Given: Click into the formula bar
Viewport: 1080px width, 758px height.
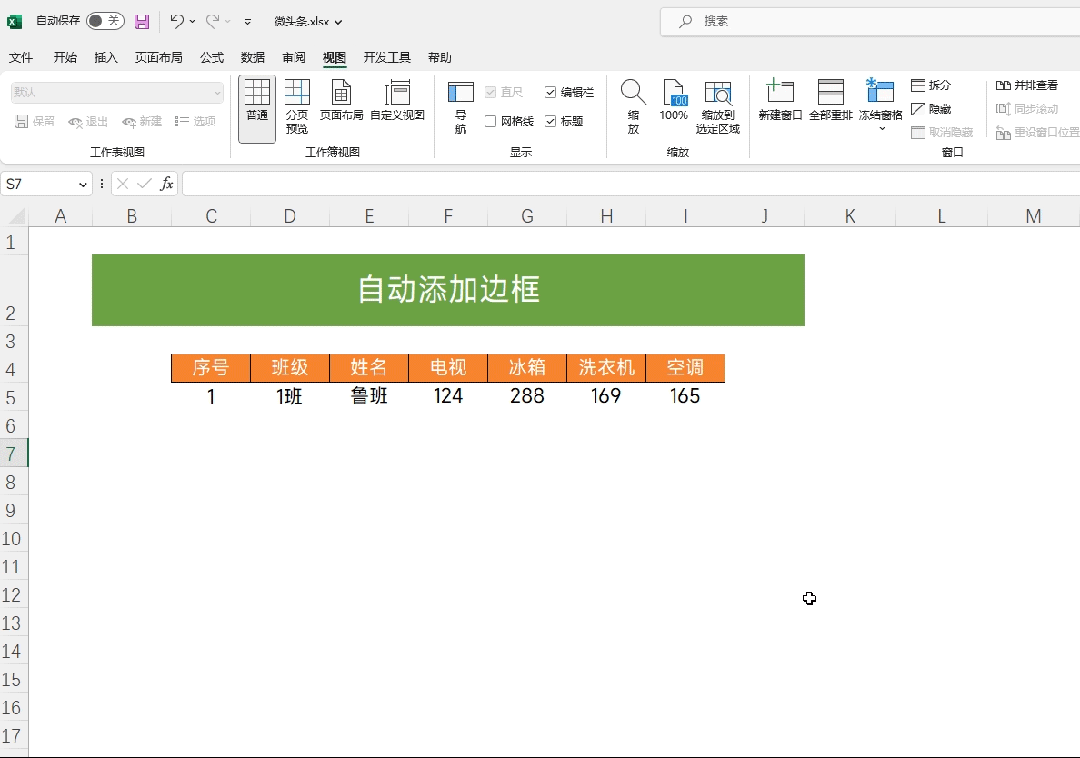Looking at the screenshot, I should point(630,184).
